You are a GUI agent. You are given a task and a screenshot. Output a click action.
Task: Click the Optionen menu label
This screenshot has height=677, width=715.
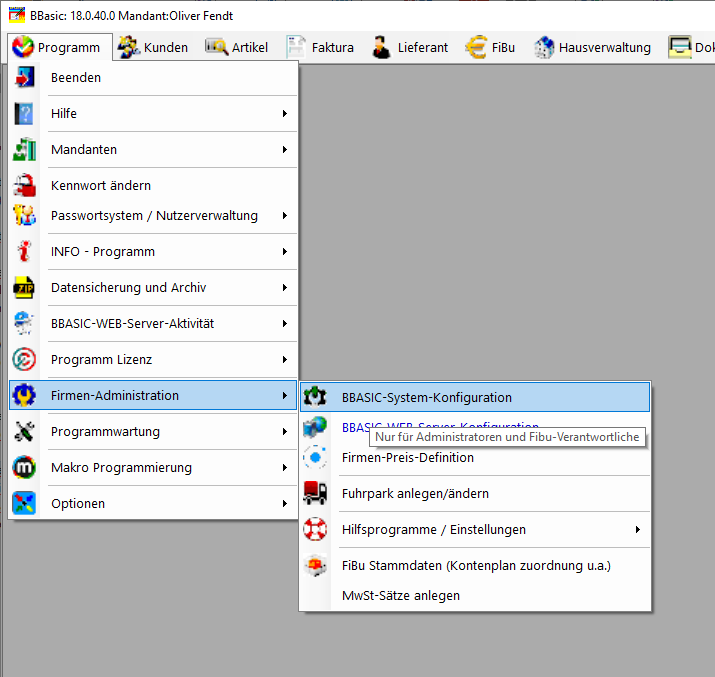point(78,504)
